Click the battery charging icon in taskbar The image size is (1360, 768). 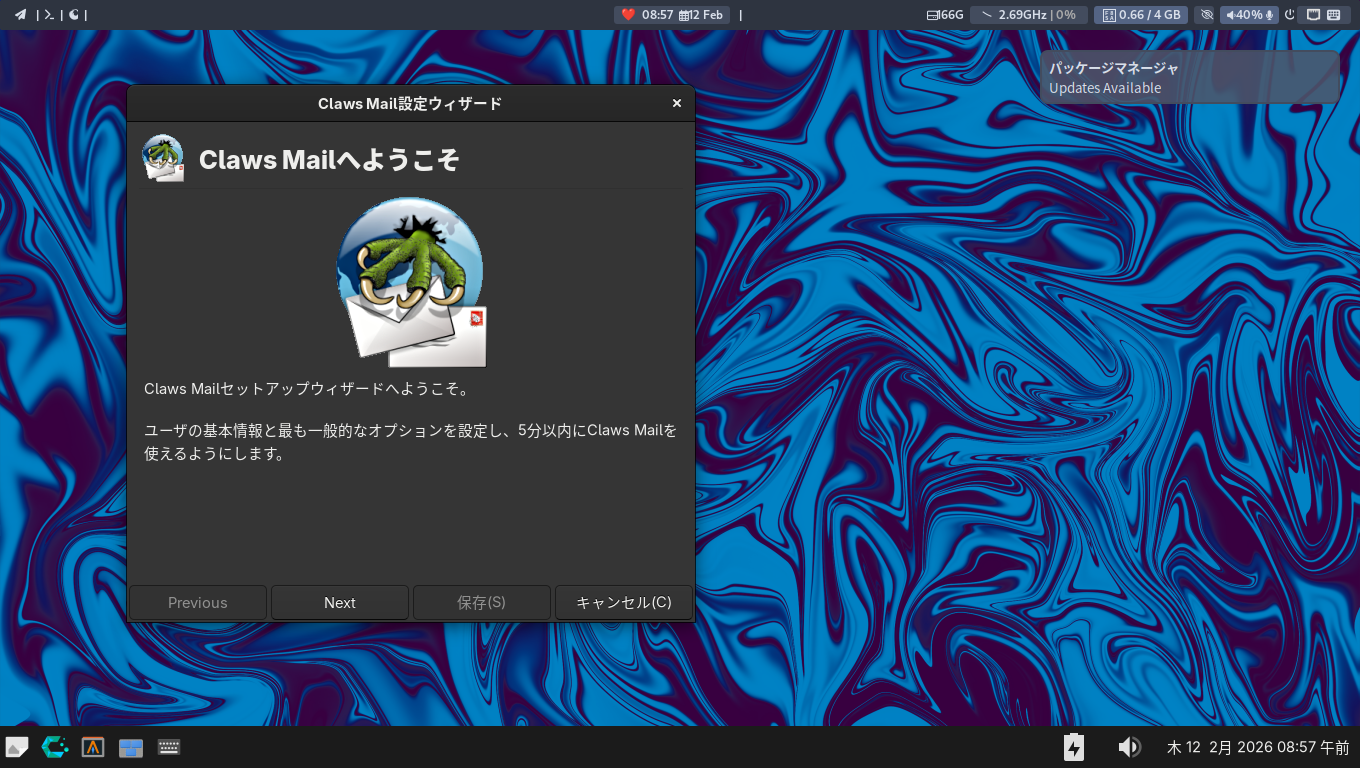tap(1074, 747)
